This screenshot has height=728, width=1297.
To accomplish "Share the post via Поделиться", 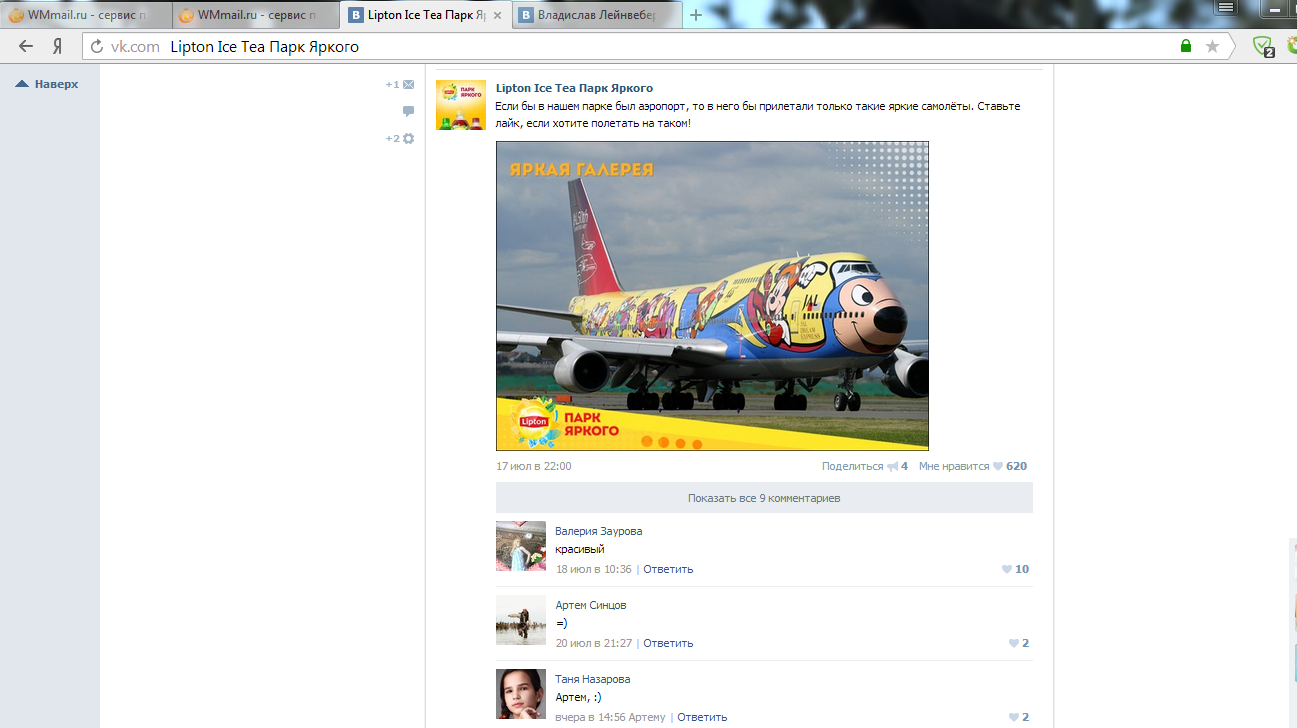I will [865, 466].
